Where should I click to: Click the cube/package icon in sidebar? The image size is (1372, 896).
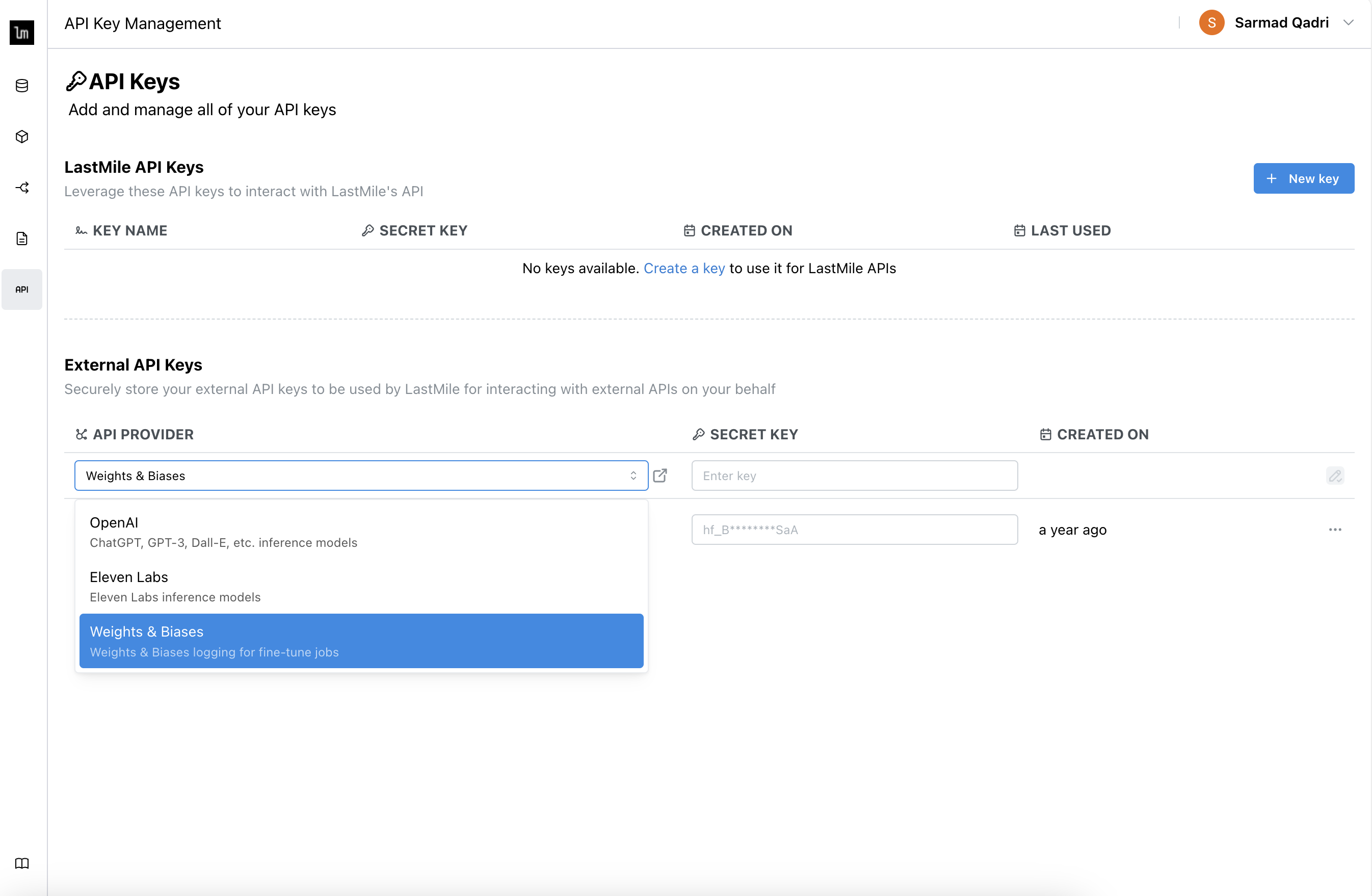23,136
